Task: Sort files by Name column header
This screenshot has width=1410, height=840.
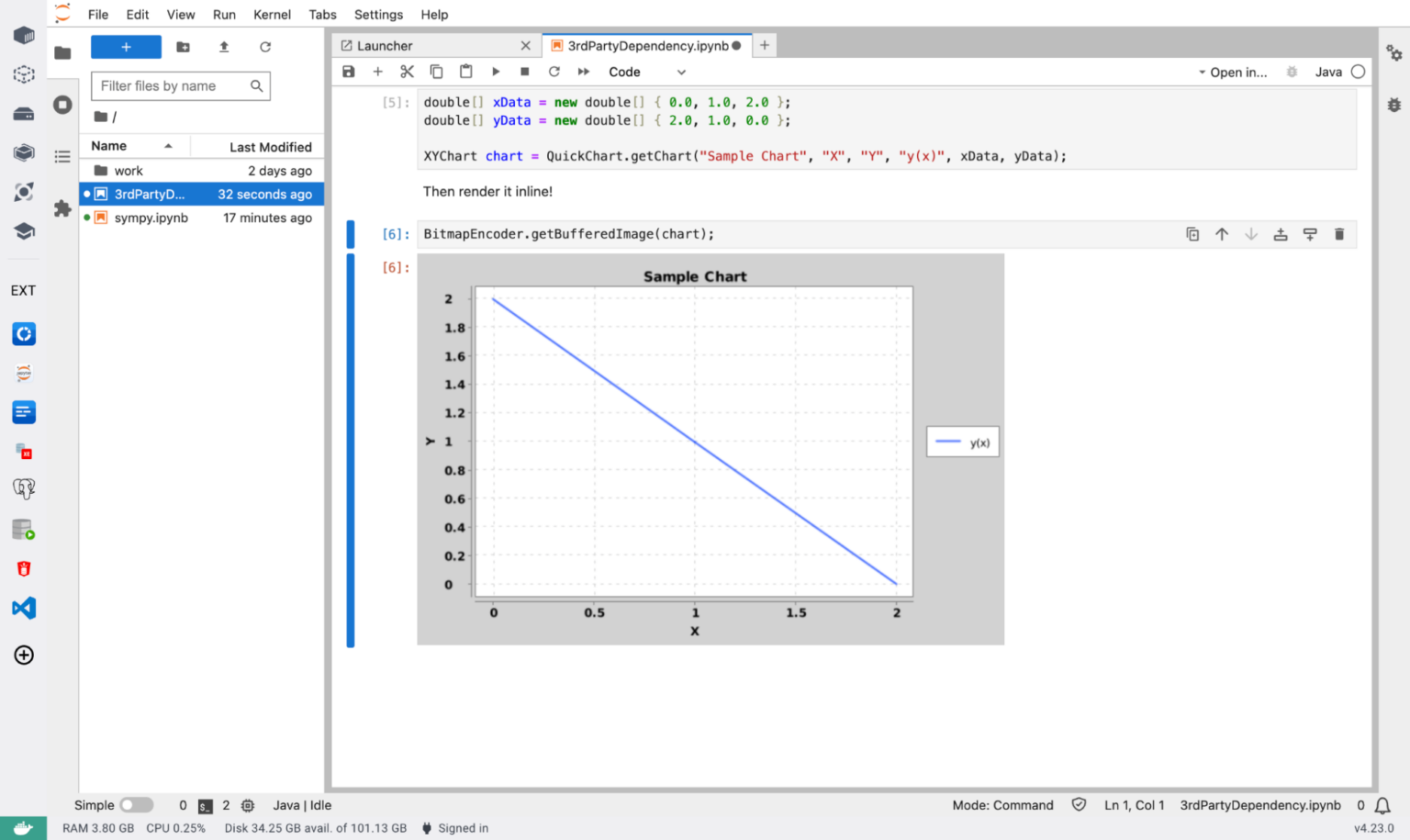Action: click(x=109, y=146)
